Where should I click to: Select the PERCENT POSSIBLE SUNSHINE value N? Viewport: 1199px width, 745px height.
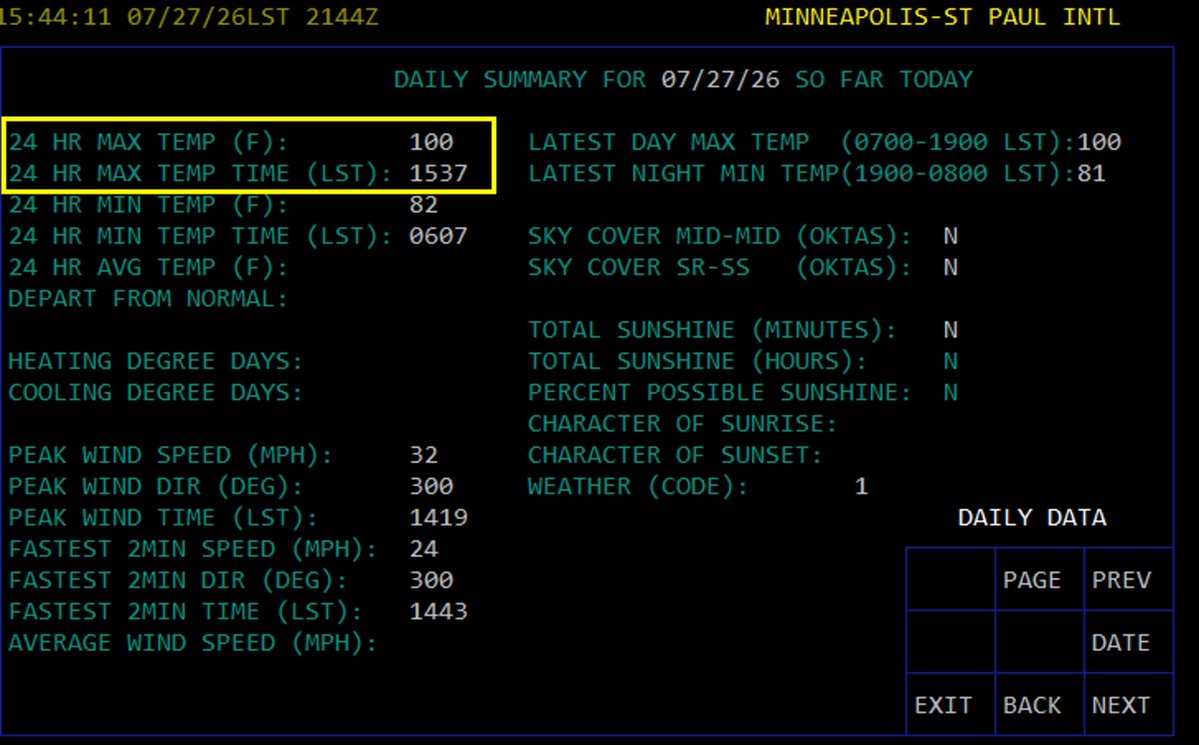pyautogui.click(x=950, y=392)
